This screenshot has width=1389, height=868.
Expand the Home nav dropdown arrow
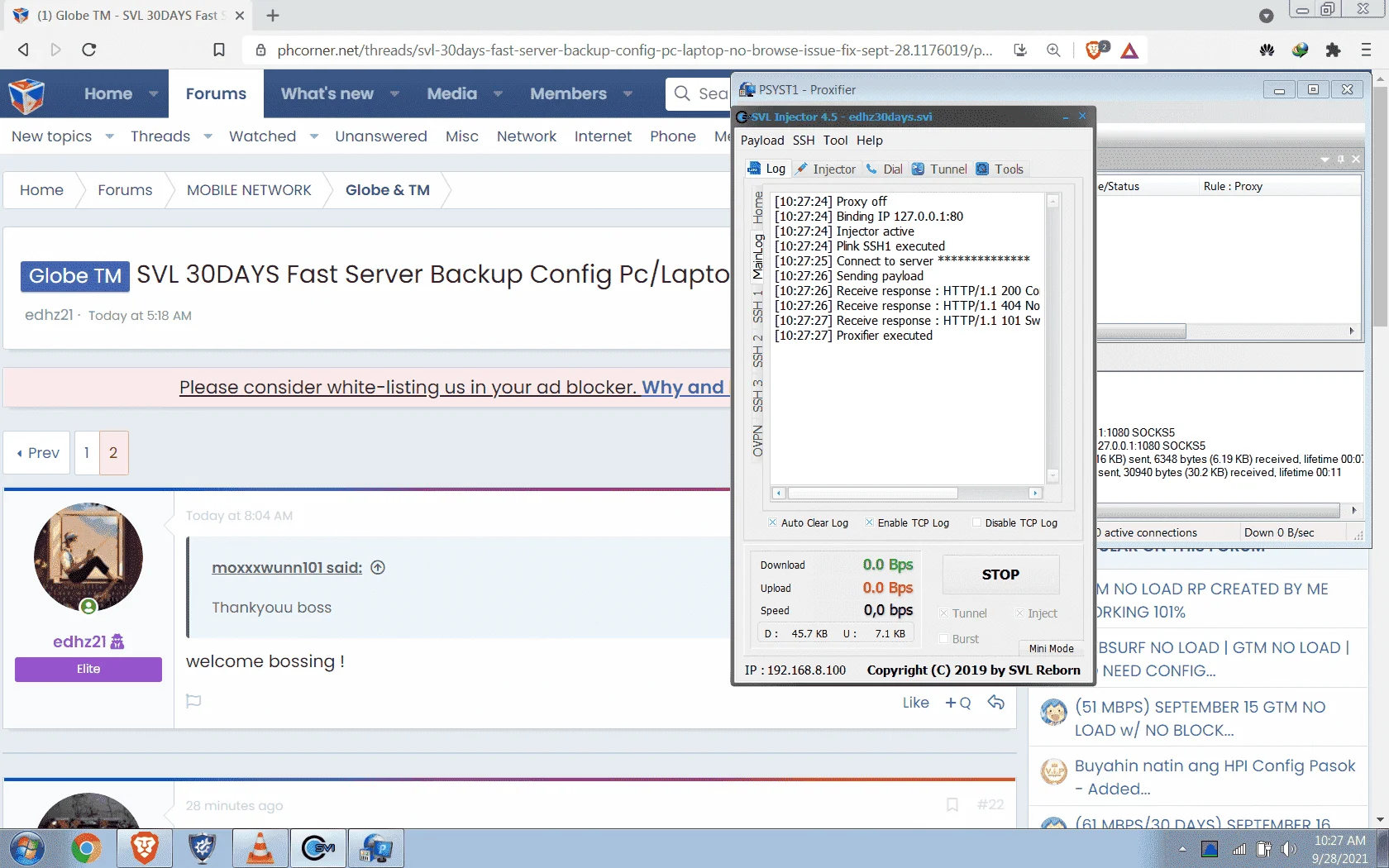coord(154,94)
